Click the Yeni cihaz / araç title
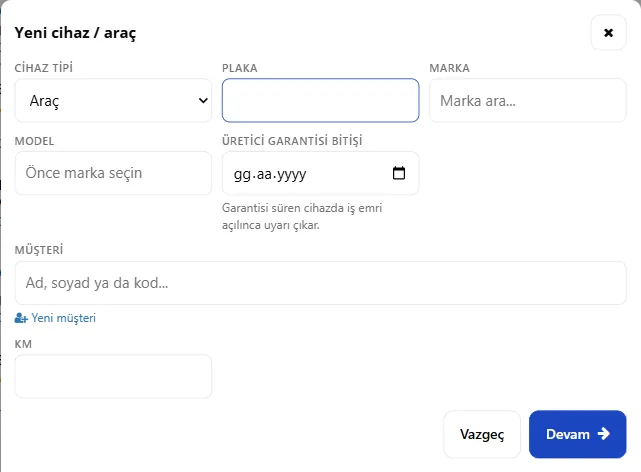This screenshot has width=641, height=472. tap(75, 33)
